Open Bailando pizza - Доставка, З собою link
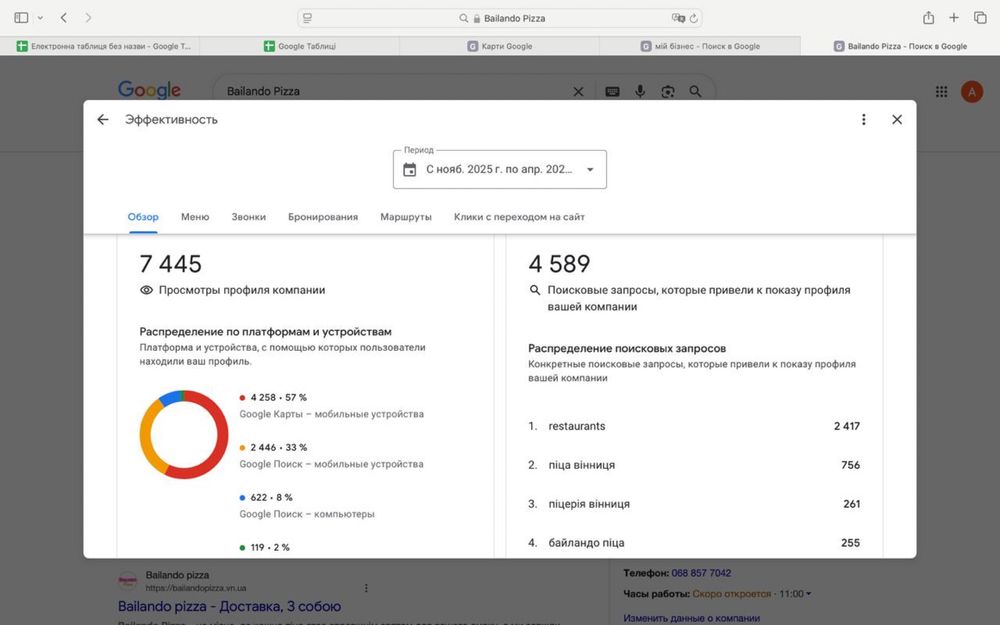This screenshot has height=625, width=1000. (230, 606)
